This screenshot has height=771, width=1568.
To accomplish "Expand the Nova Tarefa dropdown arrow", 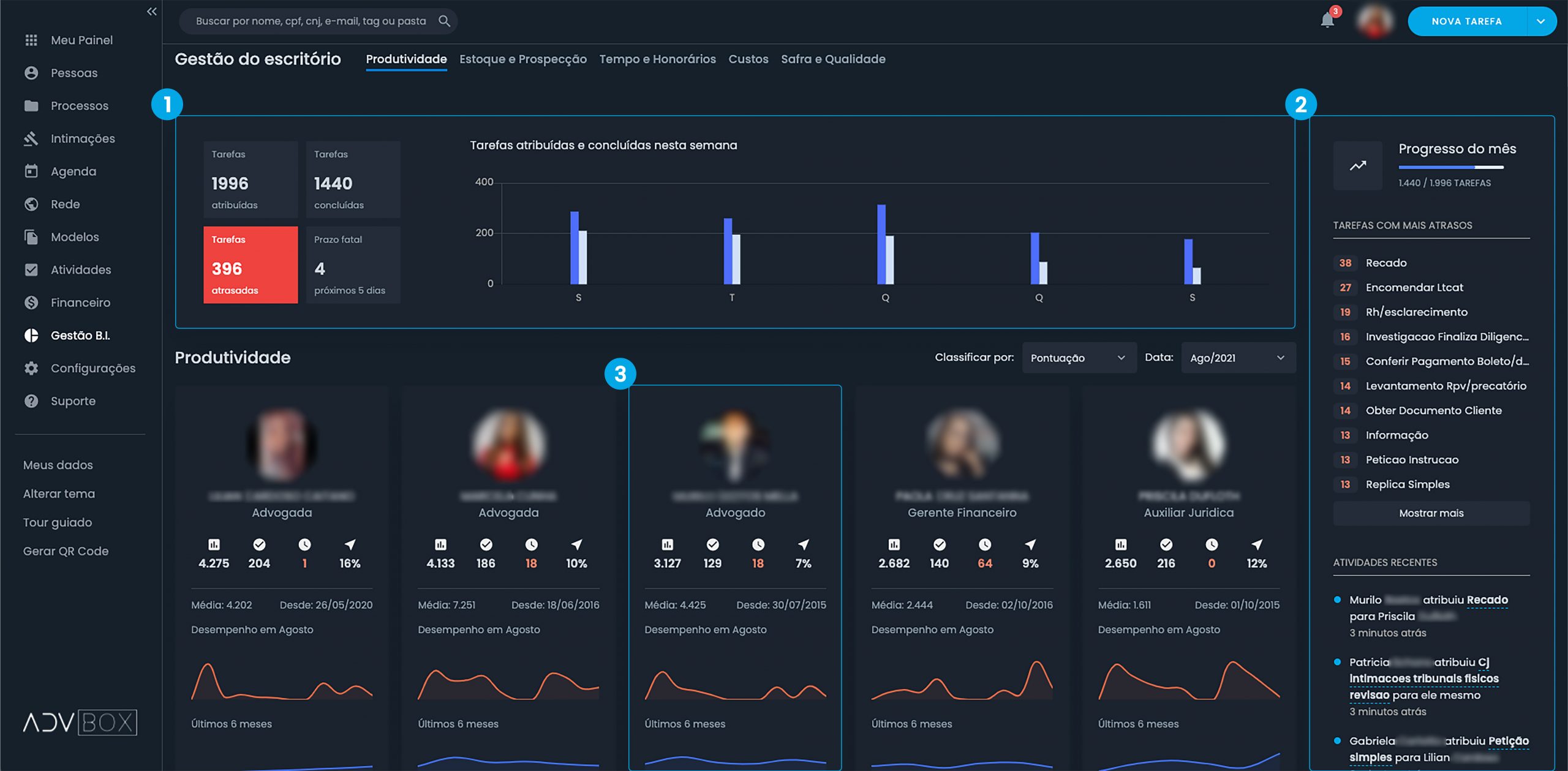I will pyautogui.click(x=1541, y=21).
